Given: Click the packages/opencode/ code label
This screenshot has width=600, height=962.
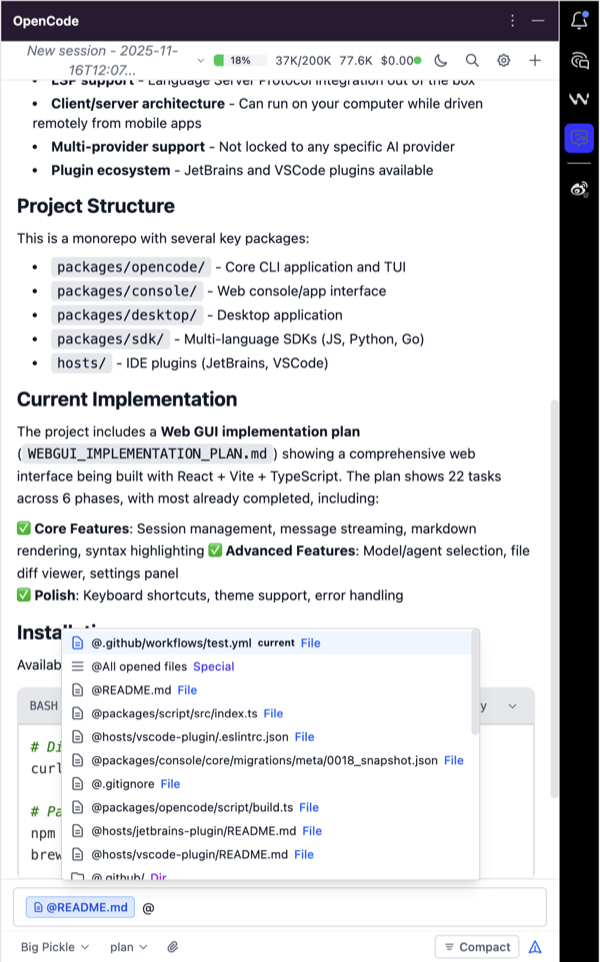Looking at the screenshot, I should [x=131, y=267].
